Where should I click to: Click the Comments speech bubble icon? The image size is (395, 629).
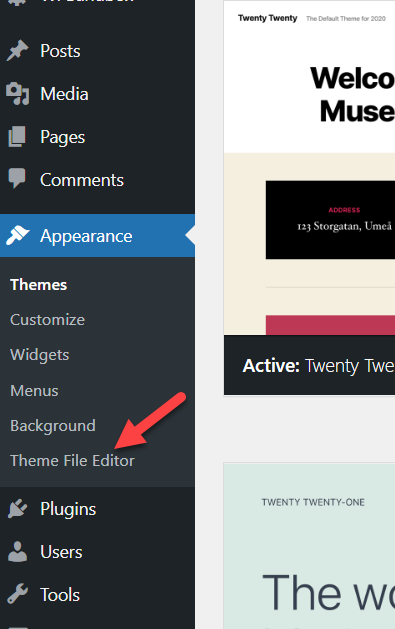pos(17,179)
